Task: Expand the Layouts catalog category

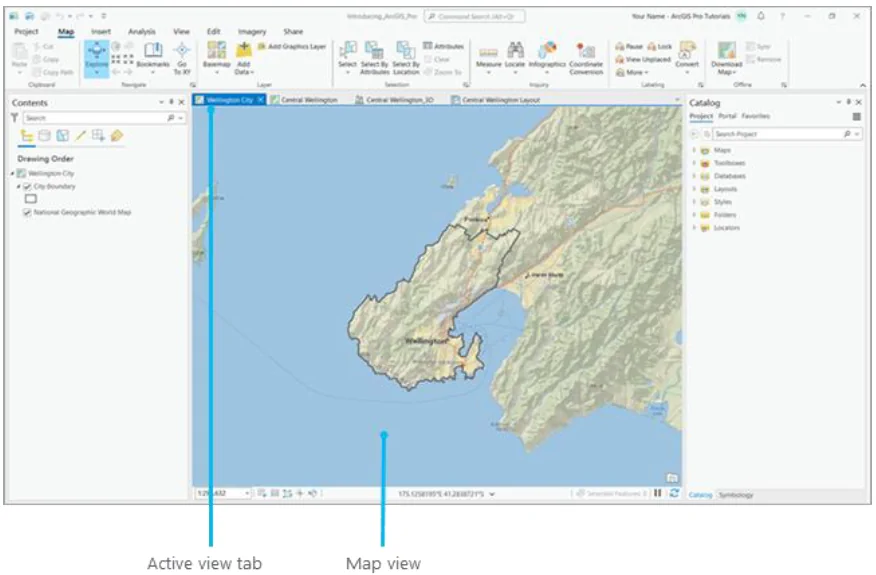Action: (694, 189)
